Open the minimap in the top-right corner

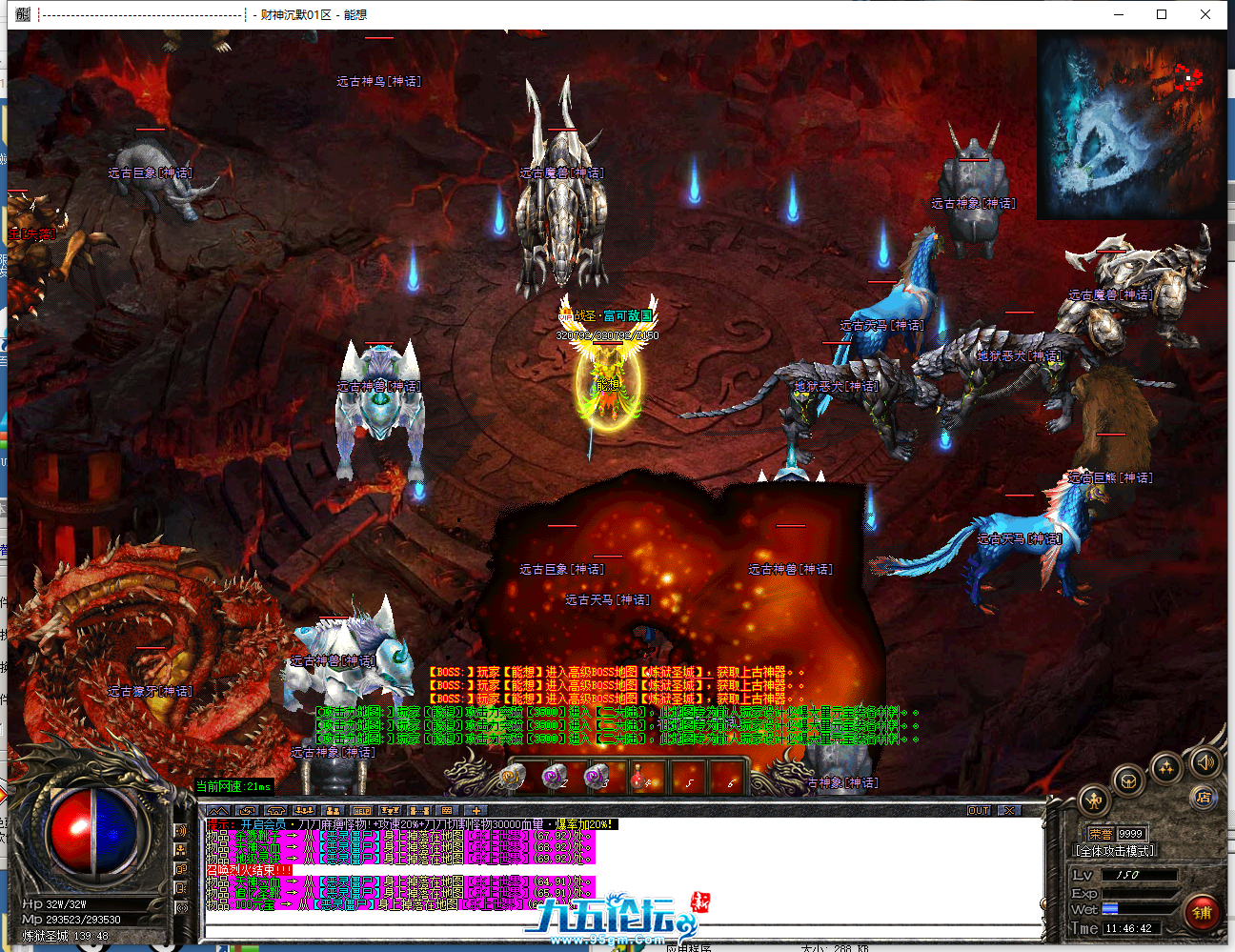tap(1131, 125)
